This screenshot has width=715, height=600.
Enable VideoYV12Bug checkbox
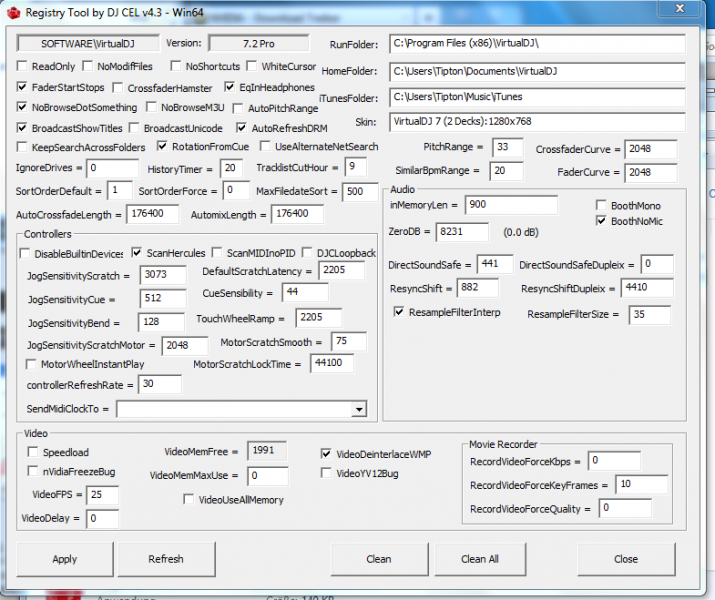(x=326, y=473)
